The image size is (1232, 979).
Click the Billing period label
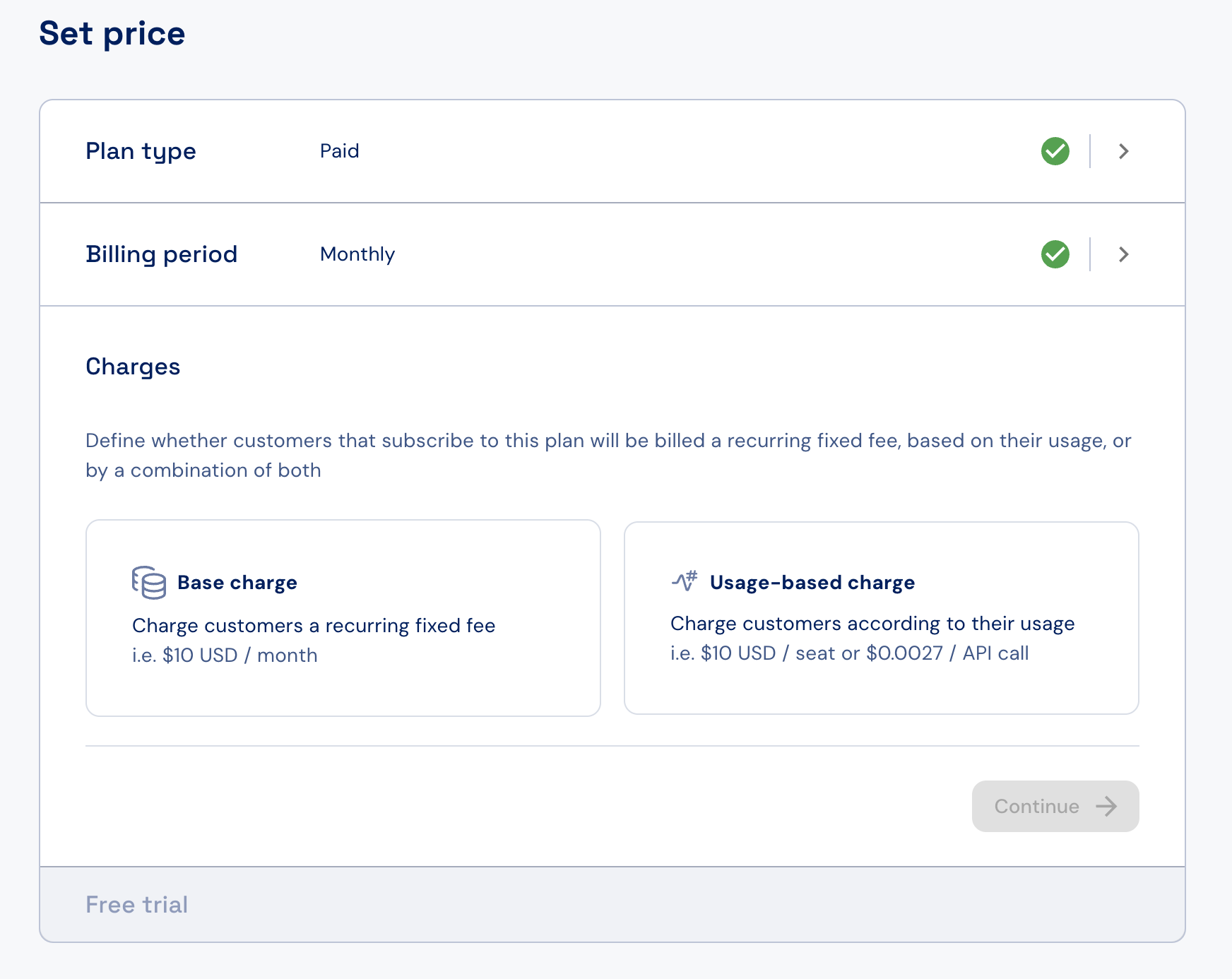point(161,254)
